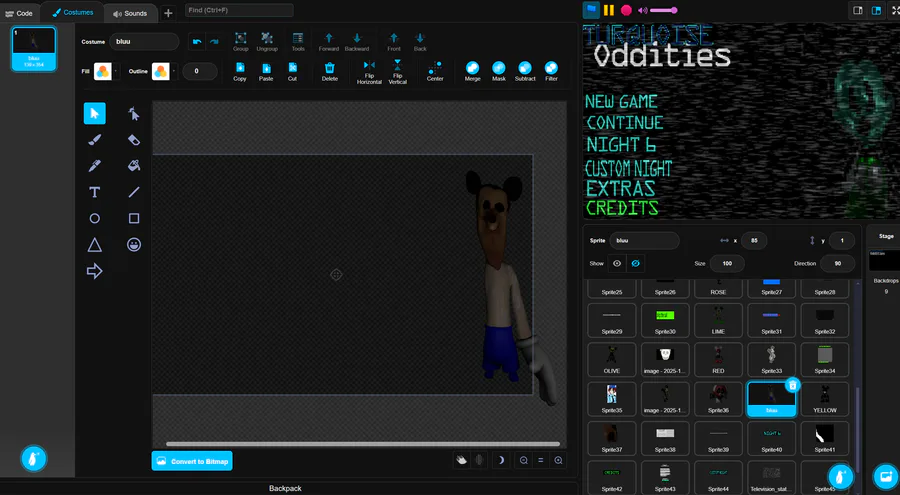Click the Fill color swatch
This screenshot has width=900, height=495.
(103, 71)
